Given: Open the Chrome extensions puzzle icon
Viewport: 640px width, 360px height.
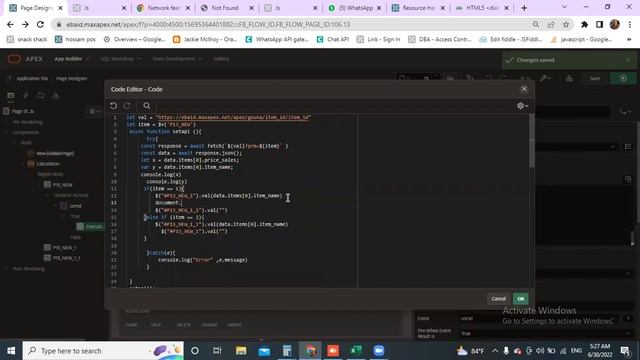Looking at the screenshot, I should (584, 24).
